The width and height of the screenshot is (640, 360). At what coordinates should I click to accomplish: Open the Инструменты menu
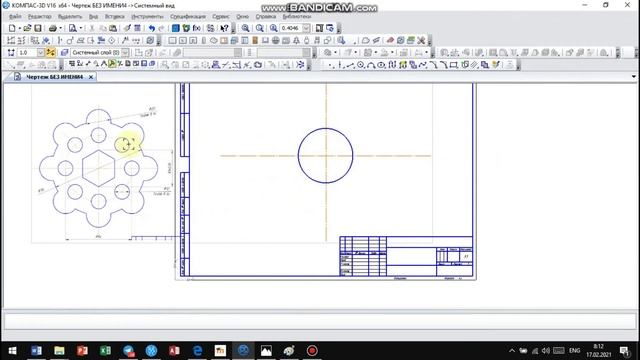tap(147, 17)
